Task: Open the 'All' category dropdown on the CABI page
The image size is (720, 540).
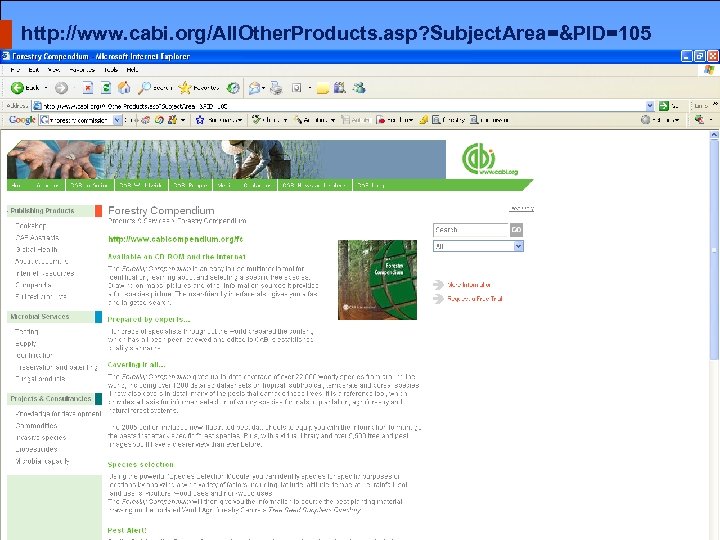Action: (518, 246)
